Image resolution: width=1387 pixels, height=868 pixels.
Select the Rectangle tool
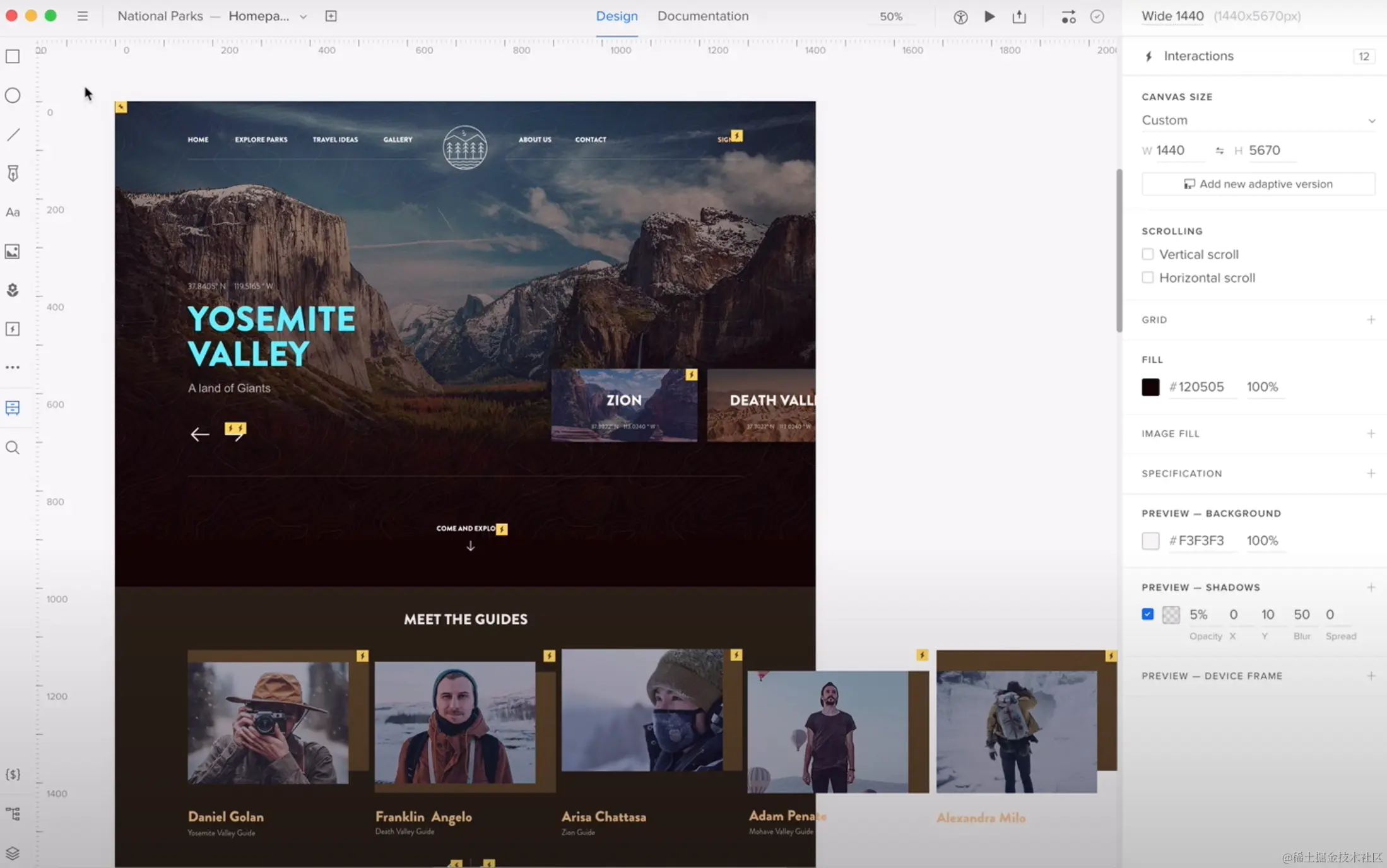[x=13, y=56]
